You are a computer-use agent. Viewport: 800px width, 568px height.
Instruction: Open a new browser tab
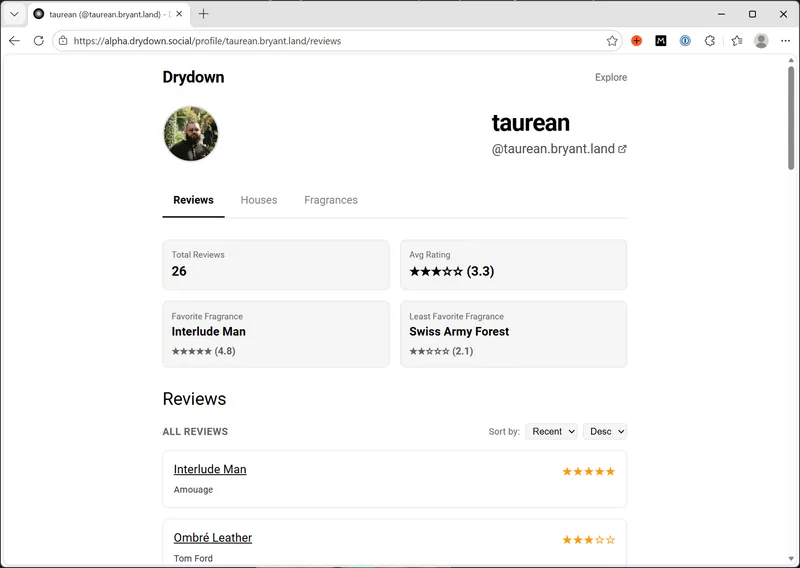204,14
